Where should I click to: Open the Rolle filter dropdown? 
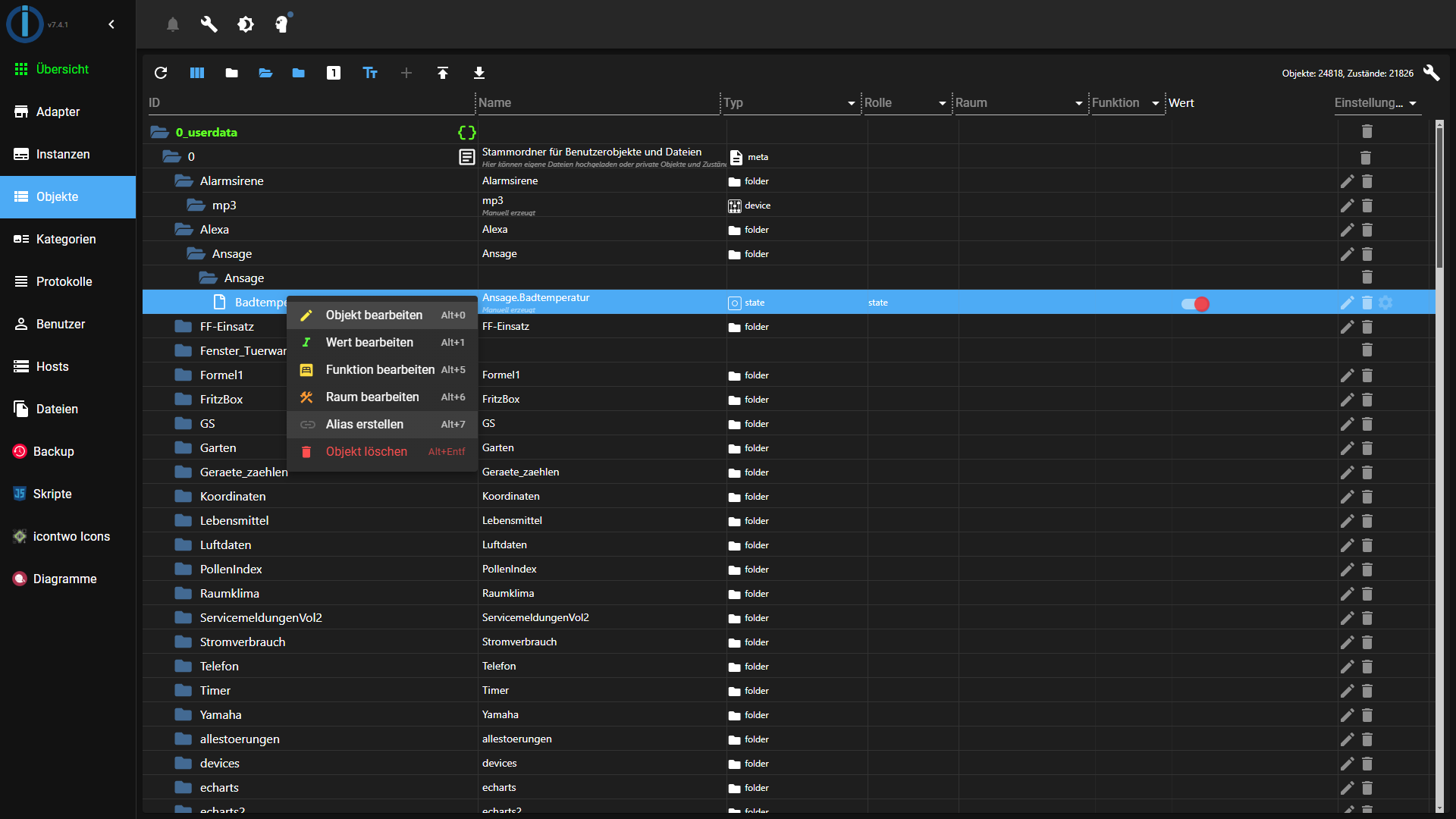point(942,103)
